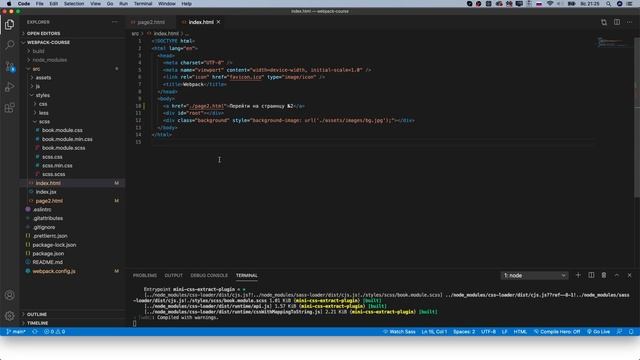Open the notifications bell in status bar
640x360 pixels.
(x=631, y=332)
